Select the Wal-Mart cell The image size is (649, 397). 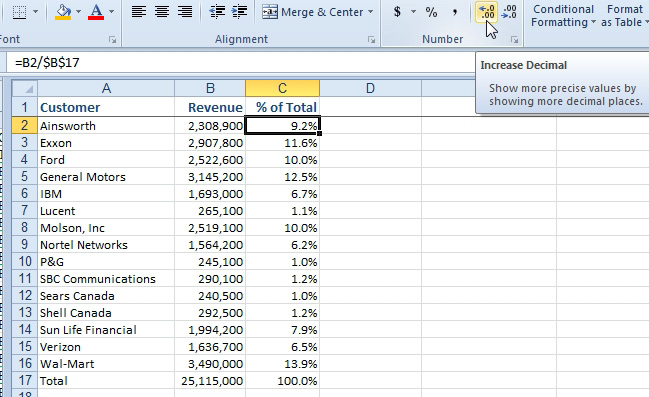[106, 363]
